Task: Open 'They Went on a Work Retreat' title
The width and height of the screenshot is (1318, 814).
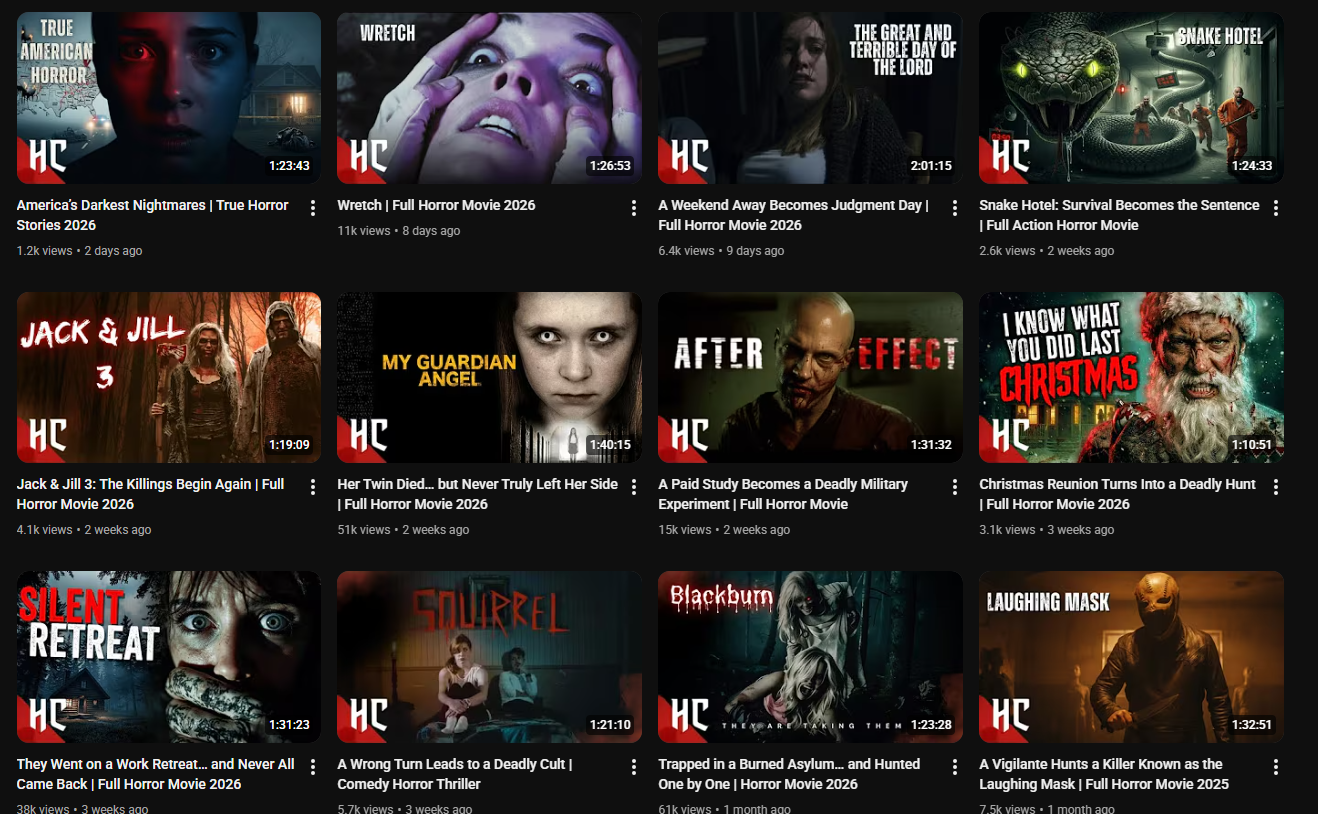Action: coord(156,774)
